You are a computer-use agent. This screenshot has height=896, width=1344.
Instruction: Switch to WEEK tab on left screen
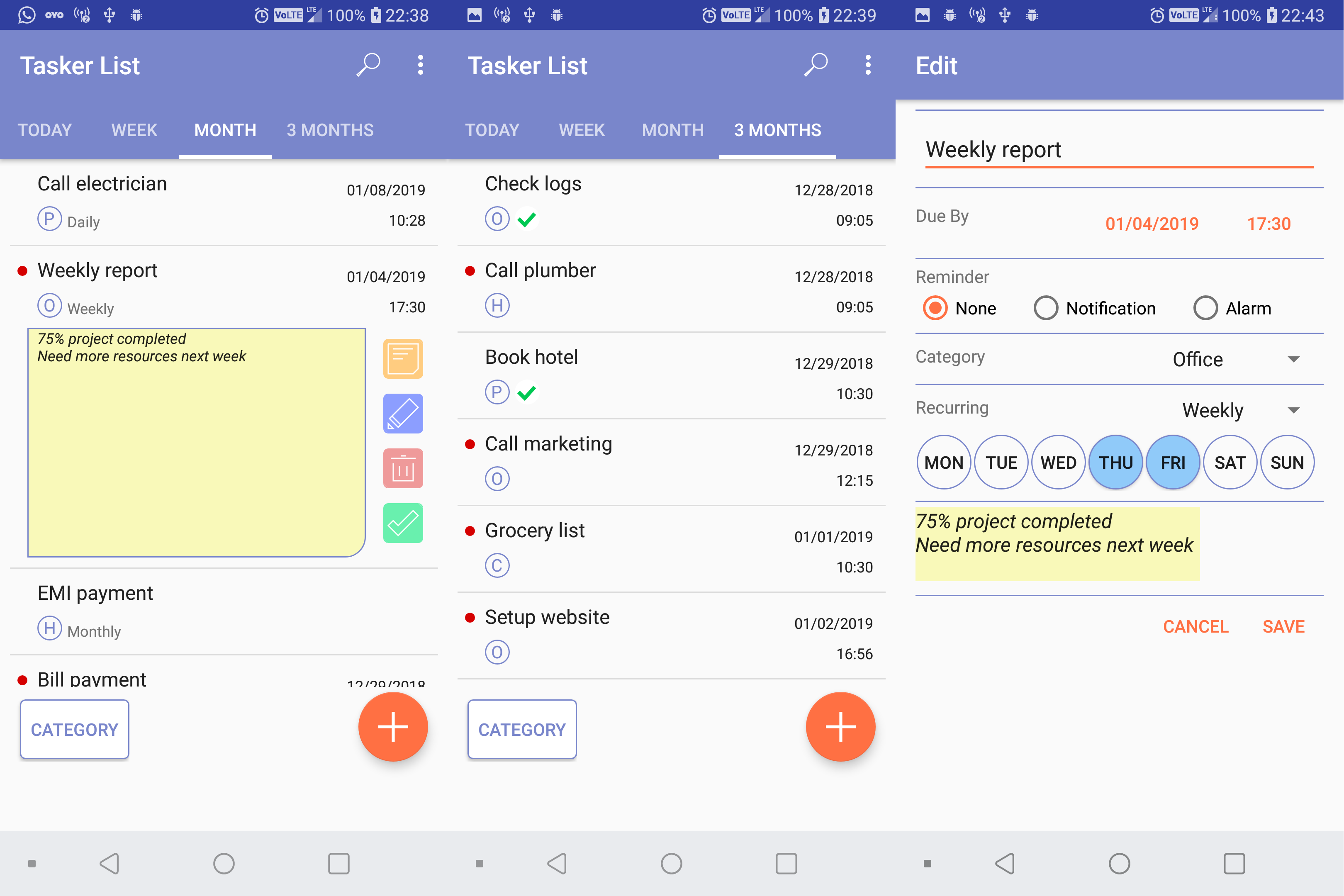coord(134,130)
